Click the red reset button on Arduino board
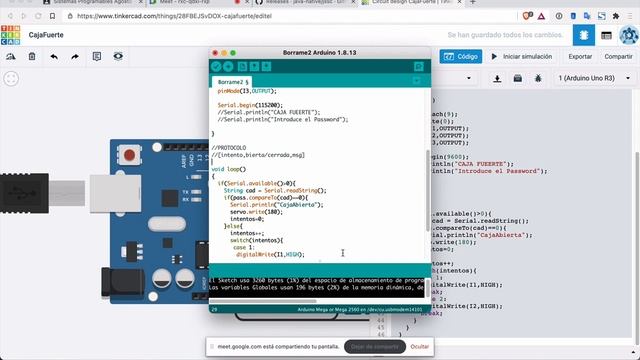The width and height of the screenshot is (640, 360). (129, 155)
